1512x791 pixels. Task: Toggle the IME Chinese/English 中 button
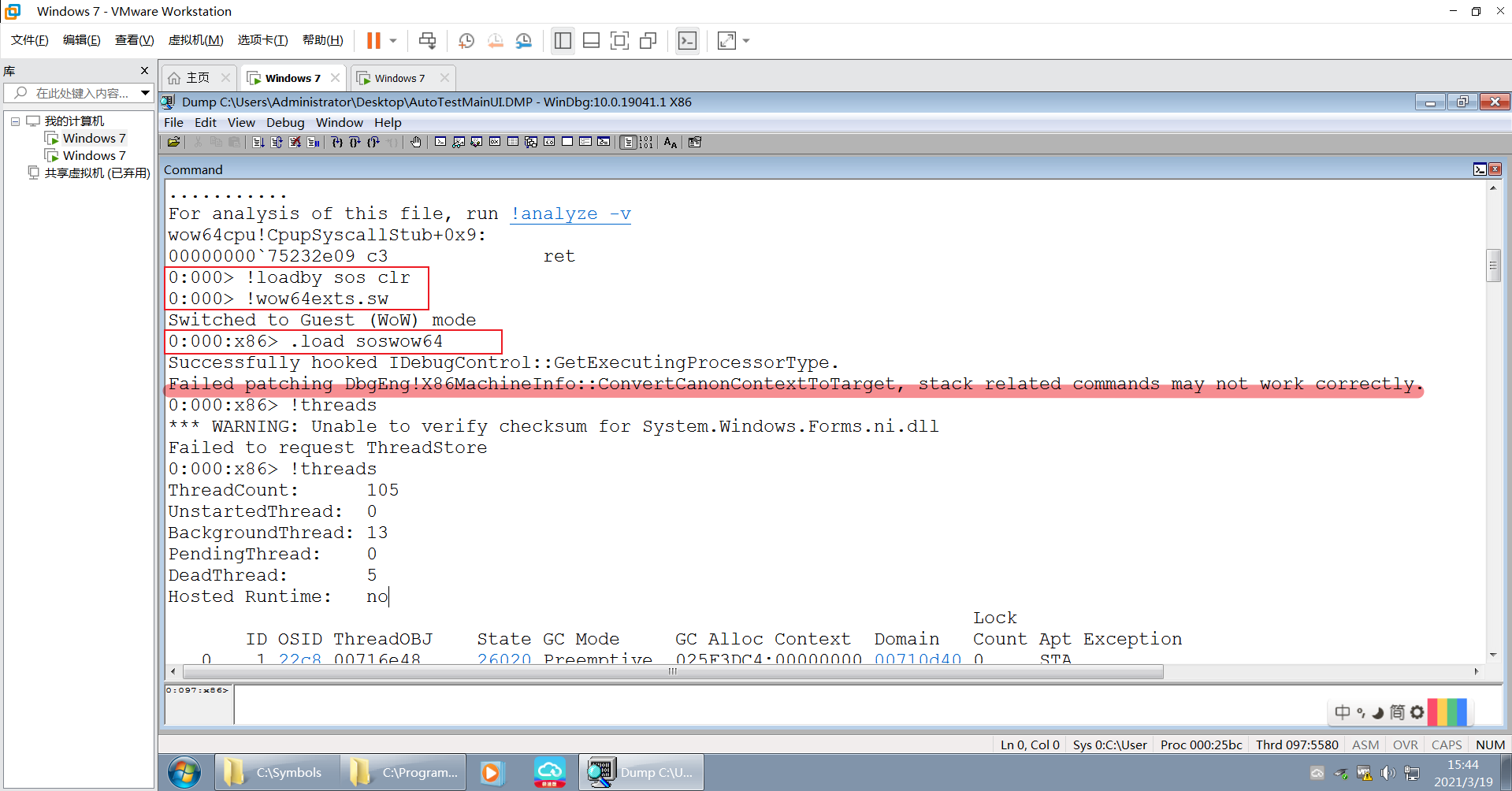[x=1343, y=713]
